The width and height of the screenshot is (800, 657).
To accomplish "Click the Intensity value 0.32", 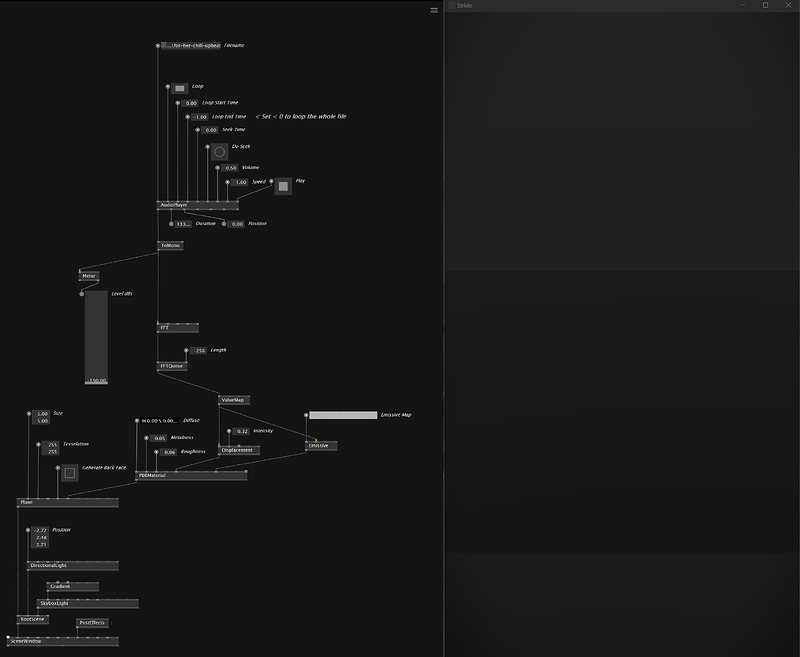I will (241, 432).
